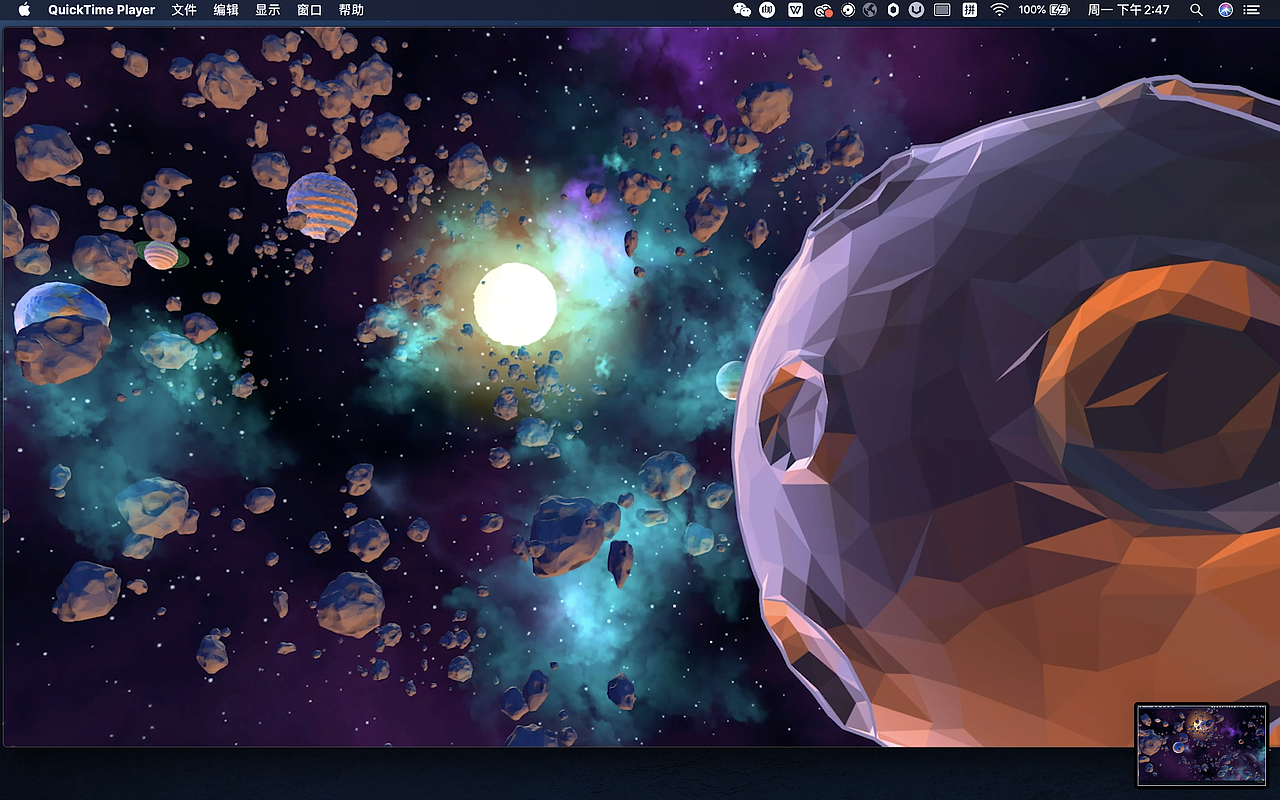Click the circular disc icon in menu bar
This screenshot has width=1280, height=800.
coord(848,10)
